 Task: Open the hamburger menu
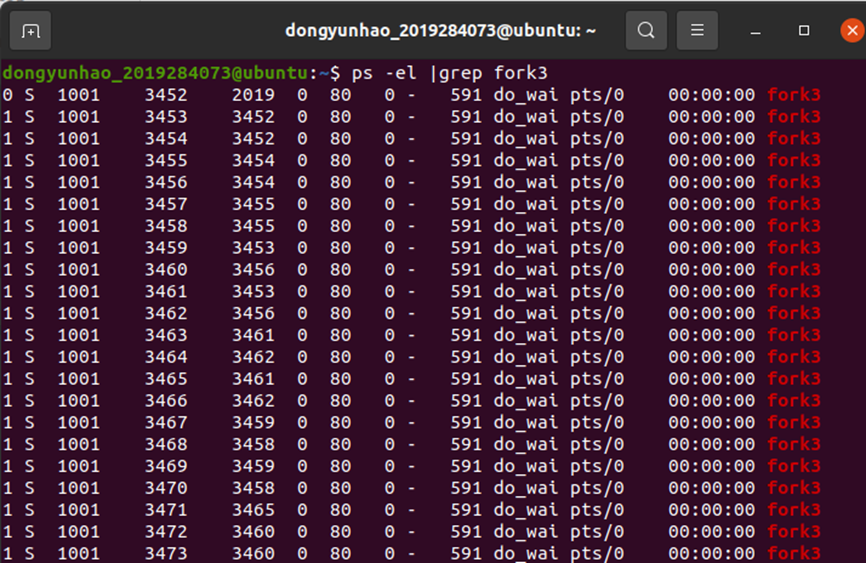[697, 30]
